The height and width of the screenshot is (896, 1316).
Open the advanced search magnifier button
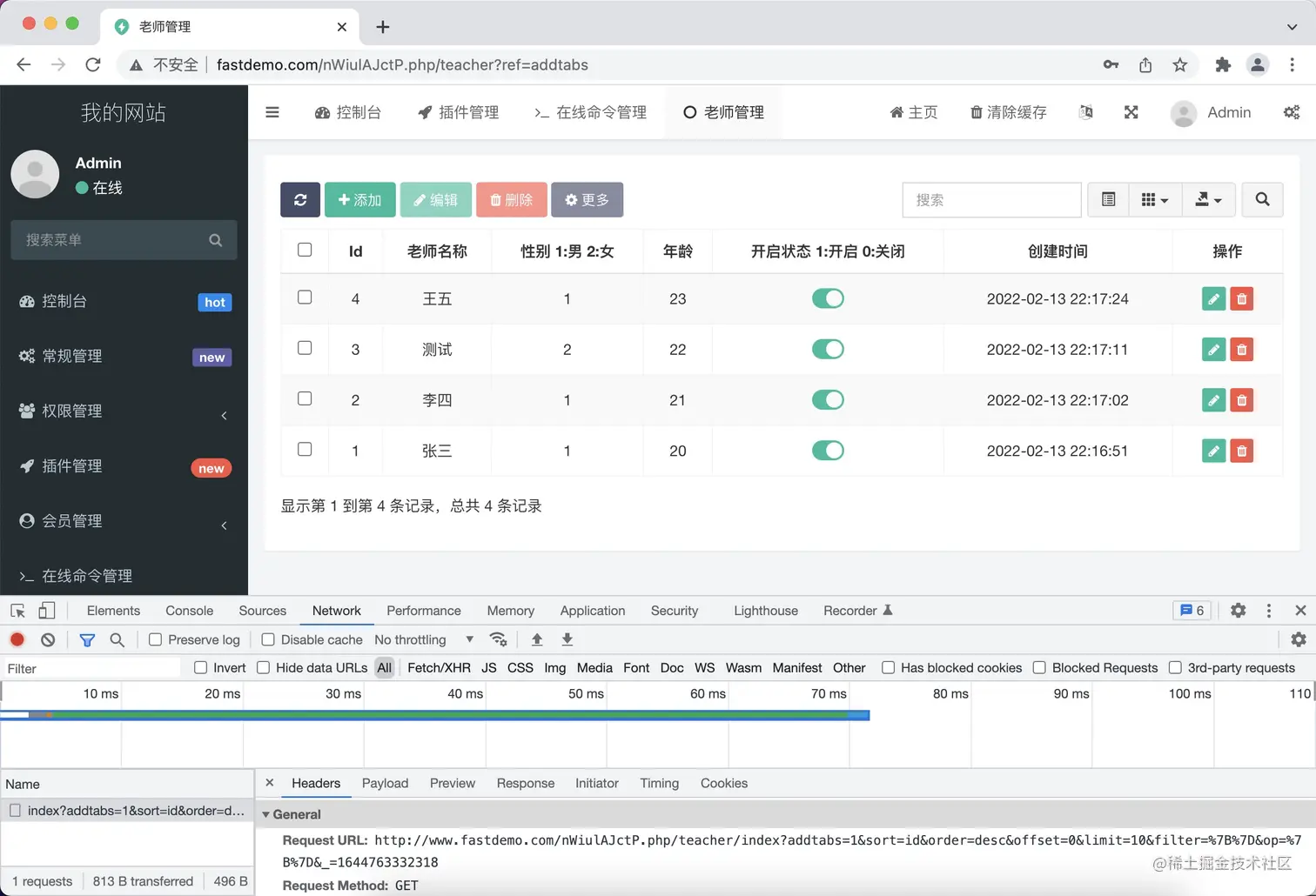coord(1262,199)
